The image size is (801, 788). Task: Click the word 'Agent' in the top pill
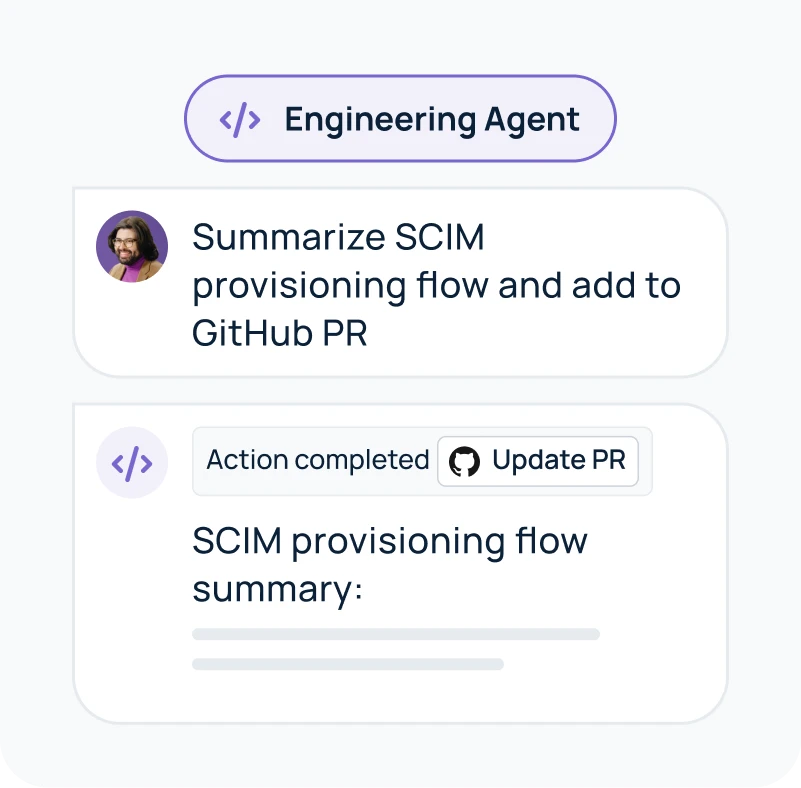(x=532, y=120)
